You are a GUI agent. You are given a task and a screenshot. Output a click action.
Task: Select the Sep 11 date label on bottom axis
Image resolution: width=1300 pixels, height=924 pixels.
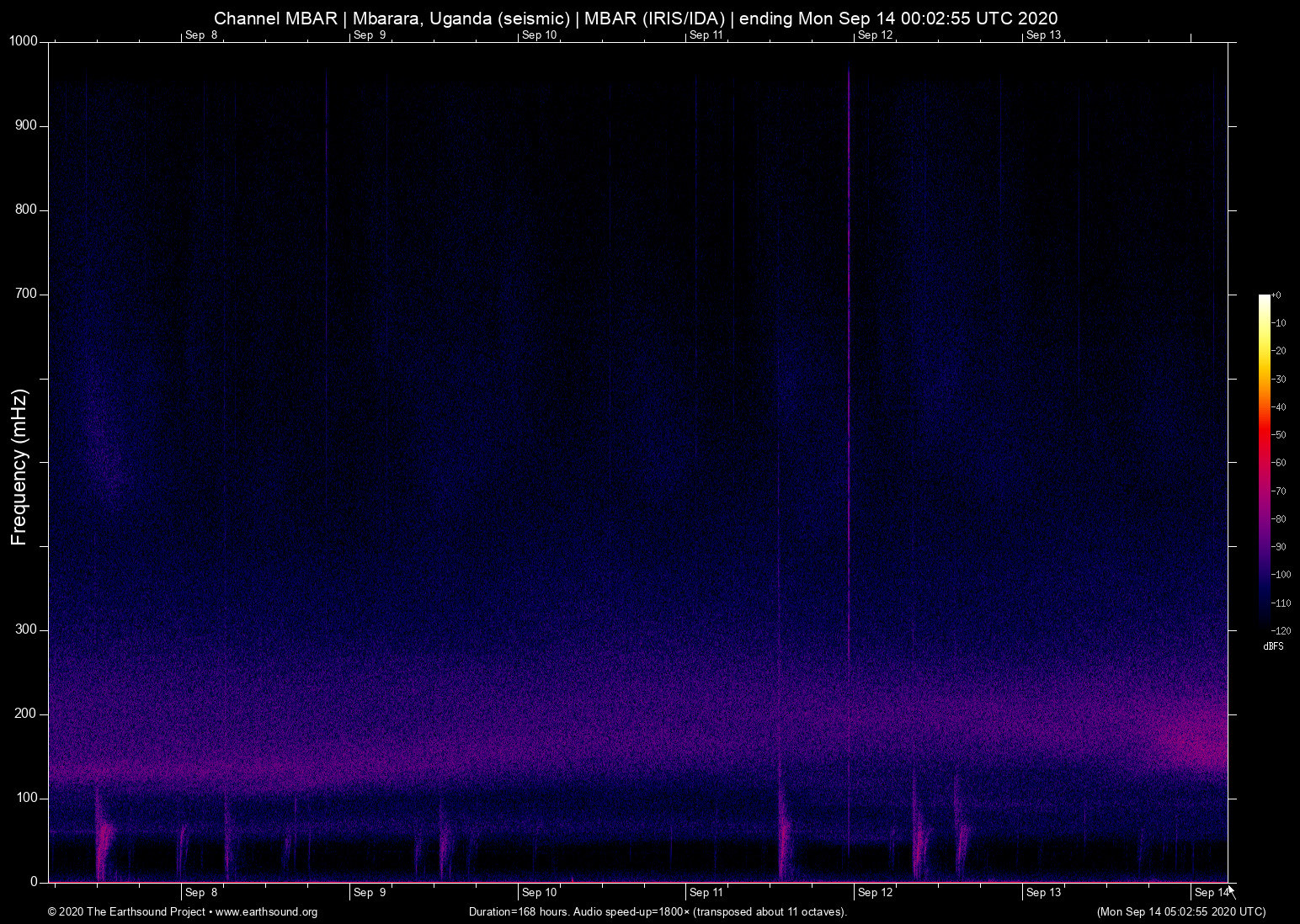(x=705, y=892)
